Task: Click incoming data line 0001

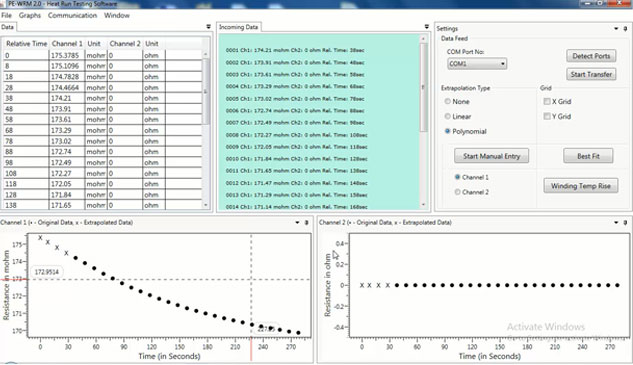Action: [x=295, y=50]
